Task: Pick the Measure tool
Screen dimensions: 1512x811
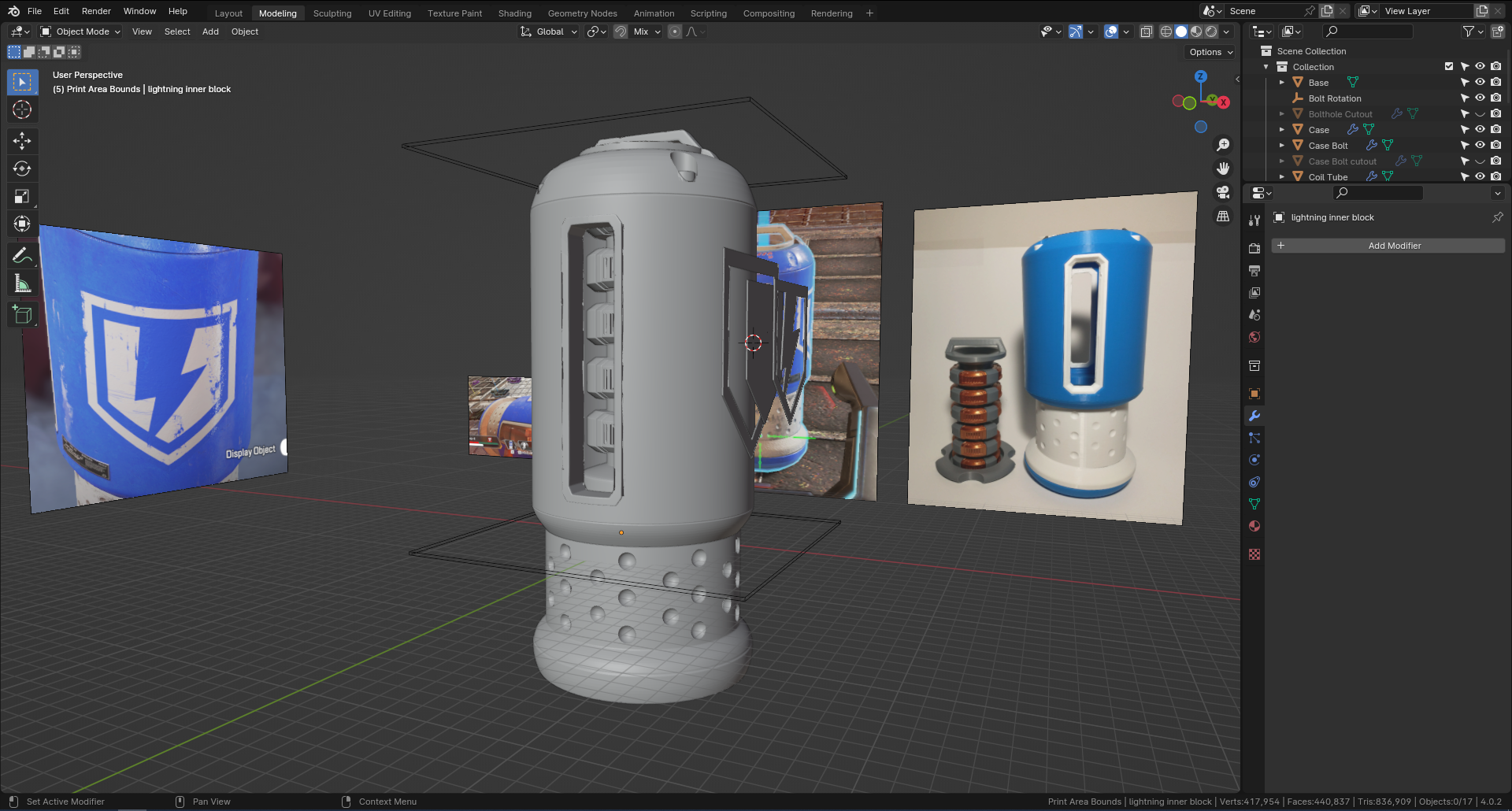Action: [x=22, y=283]
